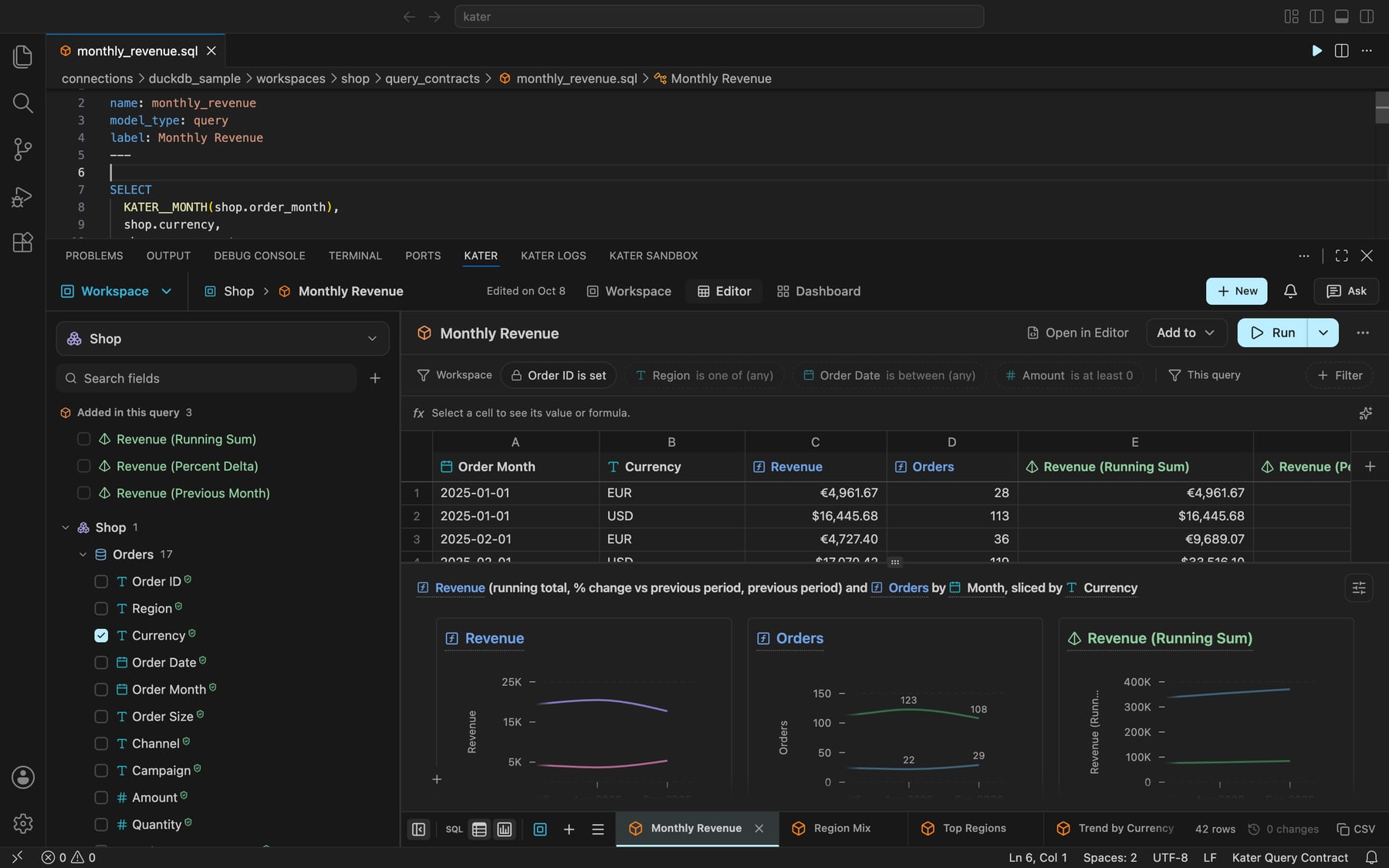The height and width of the screenshot is (868, 1389).
Task: Switch to table view icon in bottom toolbar
Action: [479, 829]
